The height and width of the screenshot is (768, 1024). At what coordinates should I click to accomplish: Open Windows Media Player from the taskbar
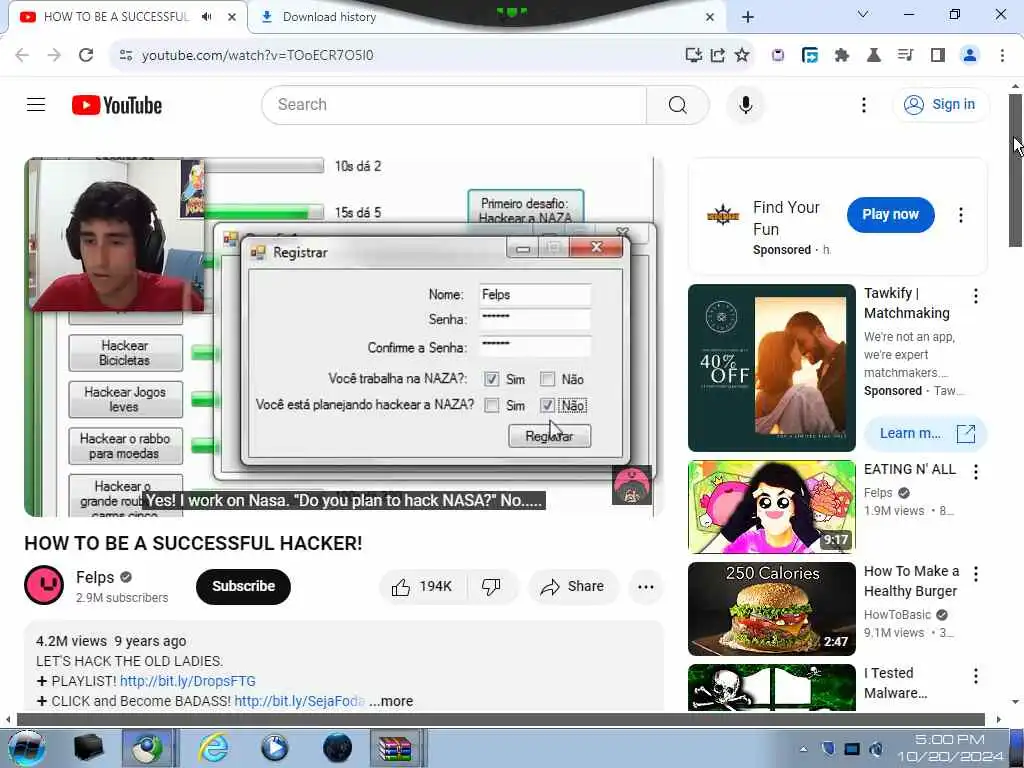pyautogui.click(x=274, y=748)
